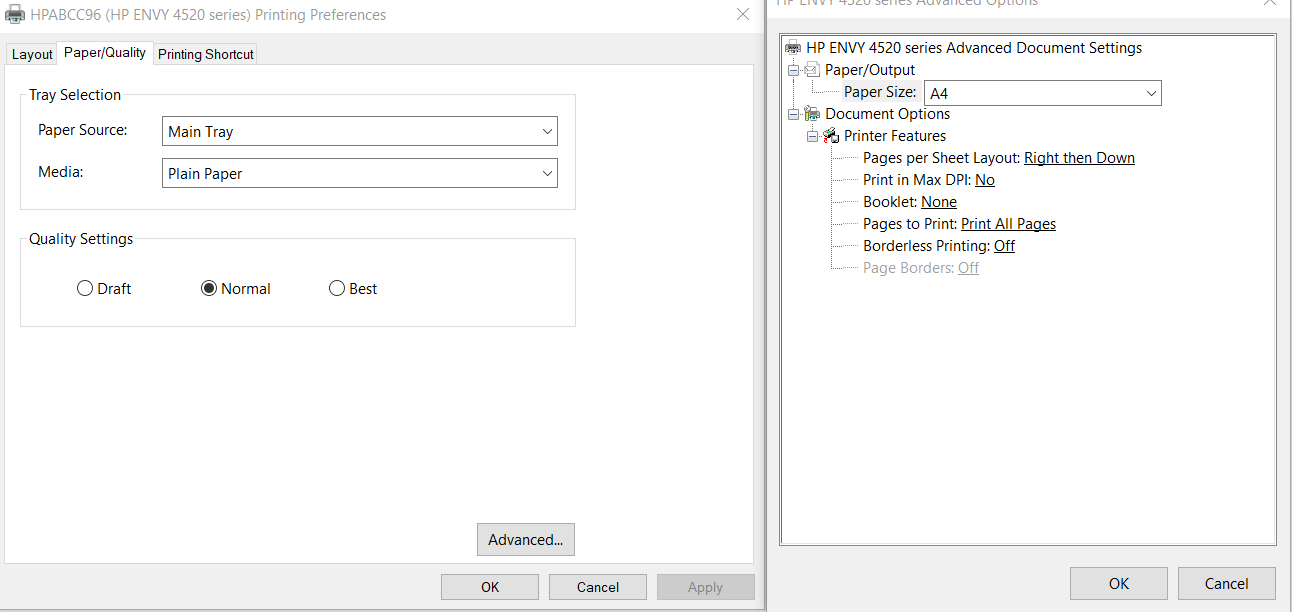Click the Document Options icon

click(x=812, y=114)
